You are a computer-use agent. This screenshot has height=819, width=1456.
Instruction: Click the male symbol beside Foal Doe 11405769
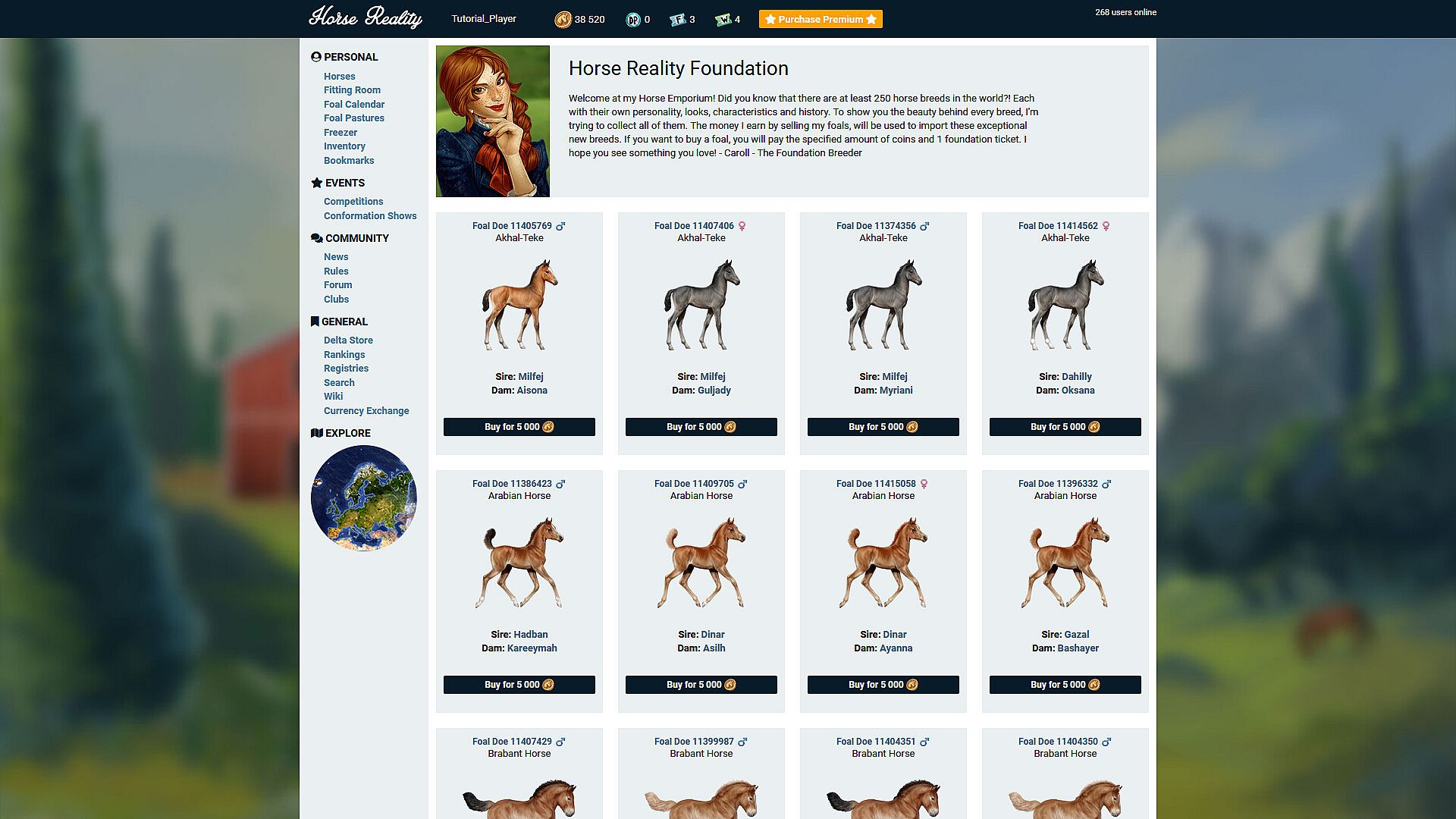coord(560,226)
